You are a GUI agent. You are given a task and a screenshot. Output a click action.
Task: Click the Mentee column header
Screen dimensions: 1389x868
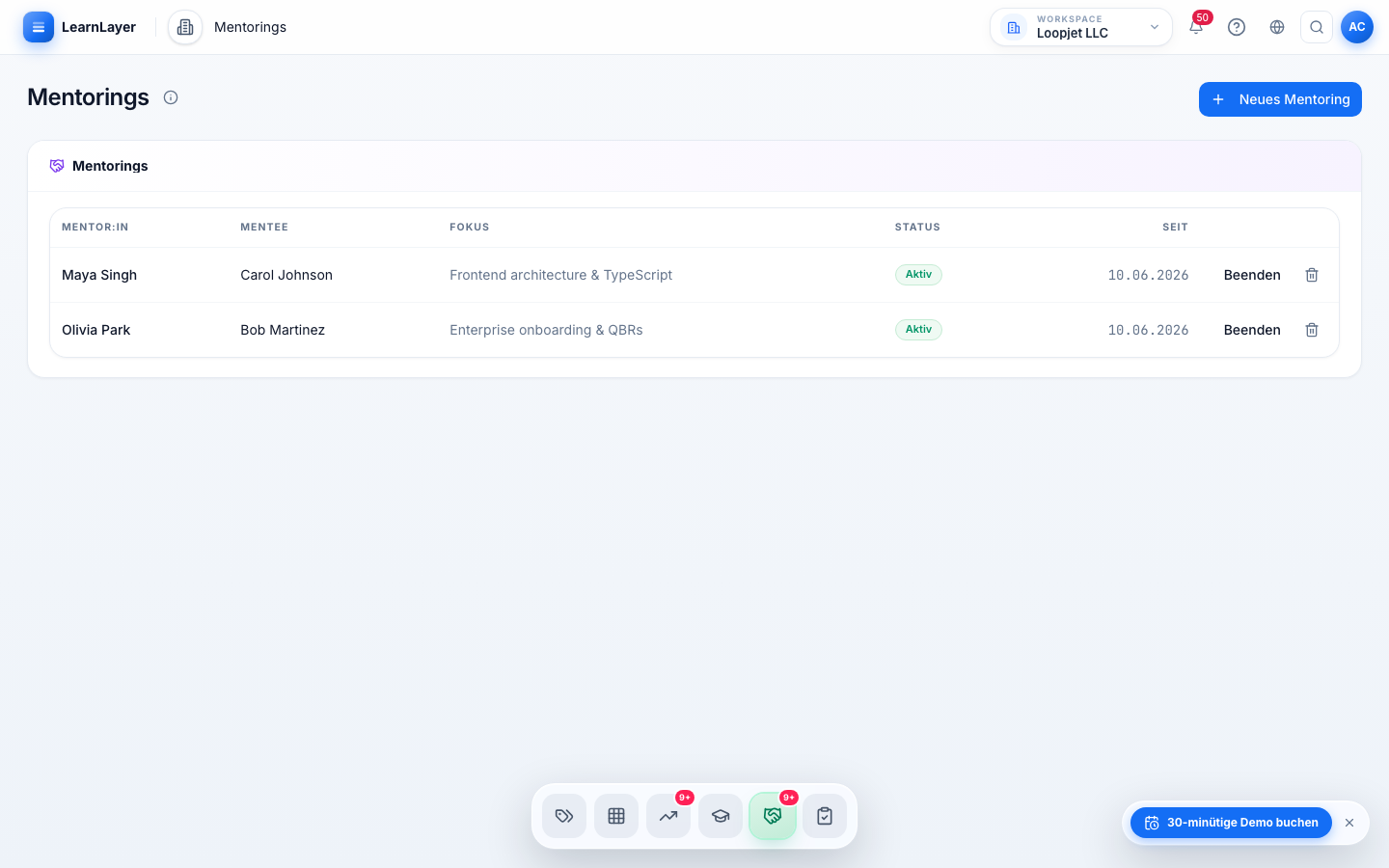[264, 228]
